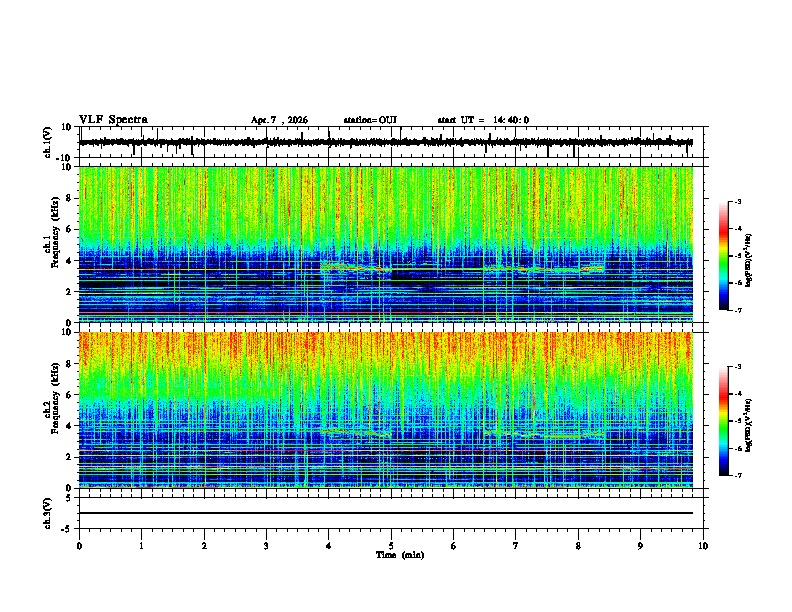Screen dimensions: 792x612
Task: Click time axis tick label "4"
Action: tap(329, 546)
